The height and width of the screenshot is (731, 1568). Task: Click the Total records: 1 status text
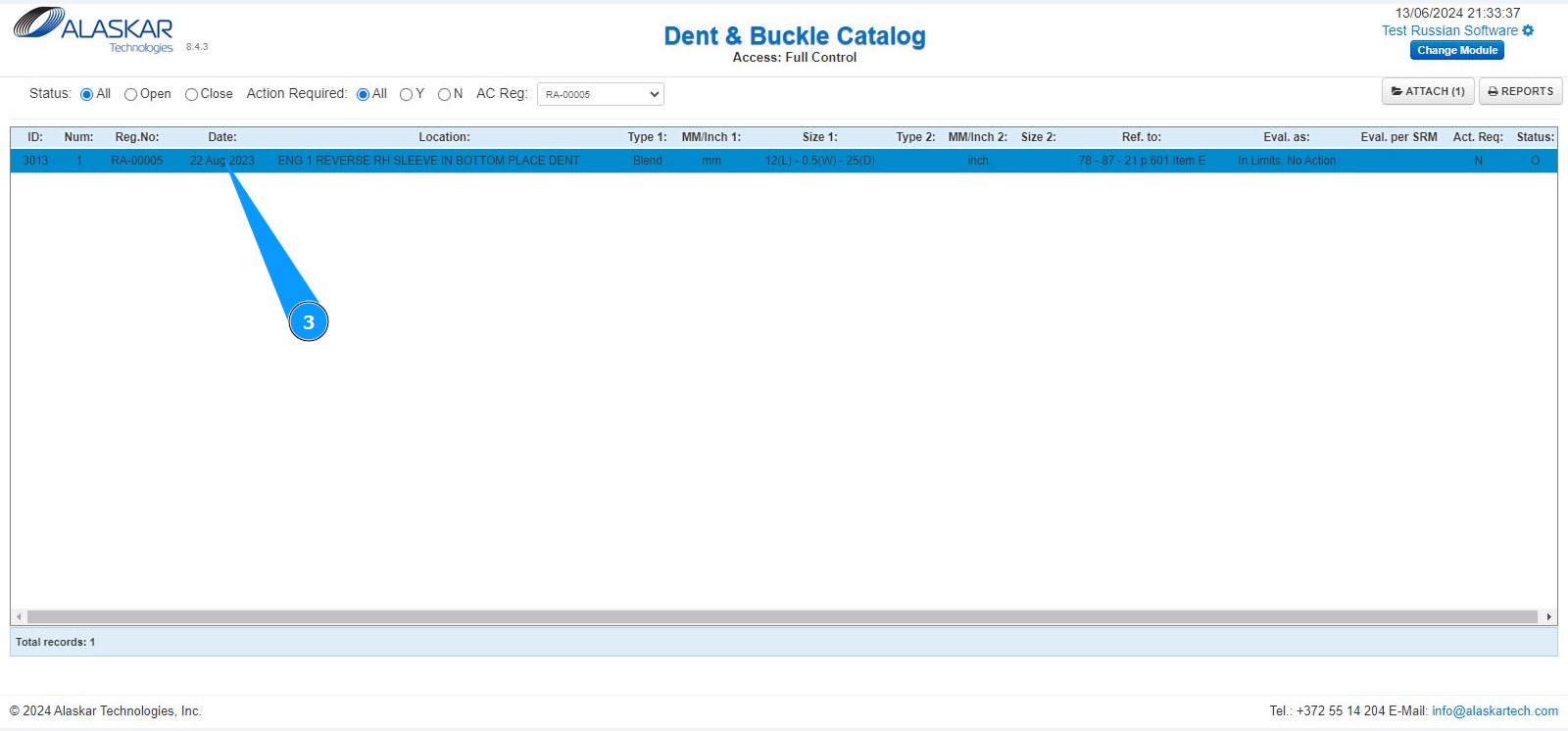click(x=56, y=642)
